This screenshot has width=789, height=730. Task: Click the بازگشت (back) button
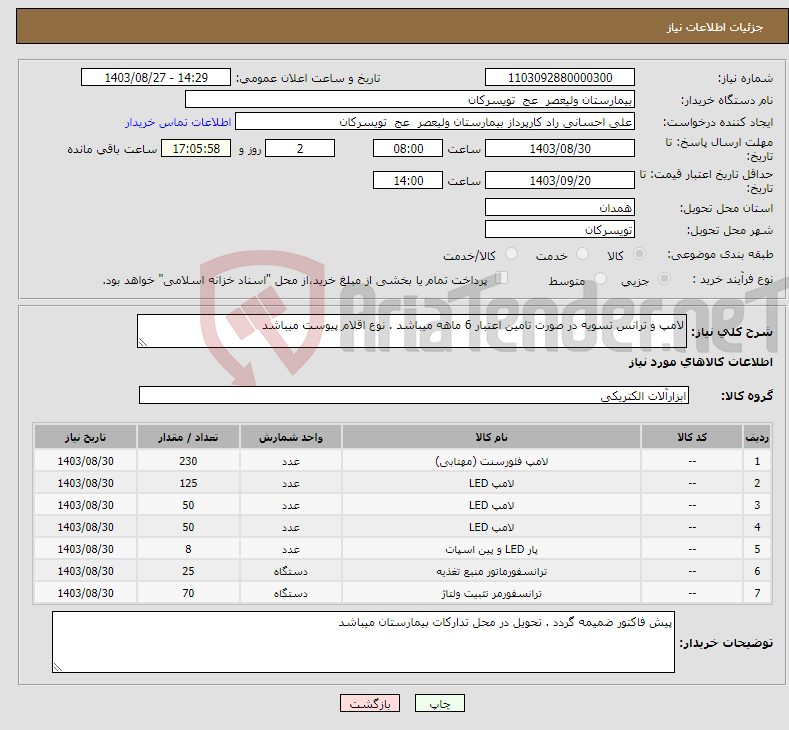click(370, 703)
